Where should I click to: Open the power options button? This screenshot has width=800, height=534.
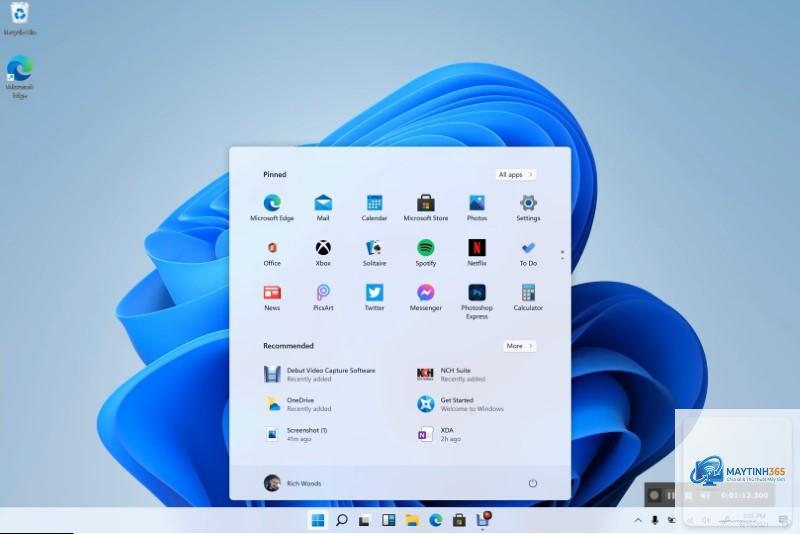(x=533, y=483)
